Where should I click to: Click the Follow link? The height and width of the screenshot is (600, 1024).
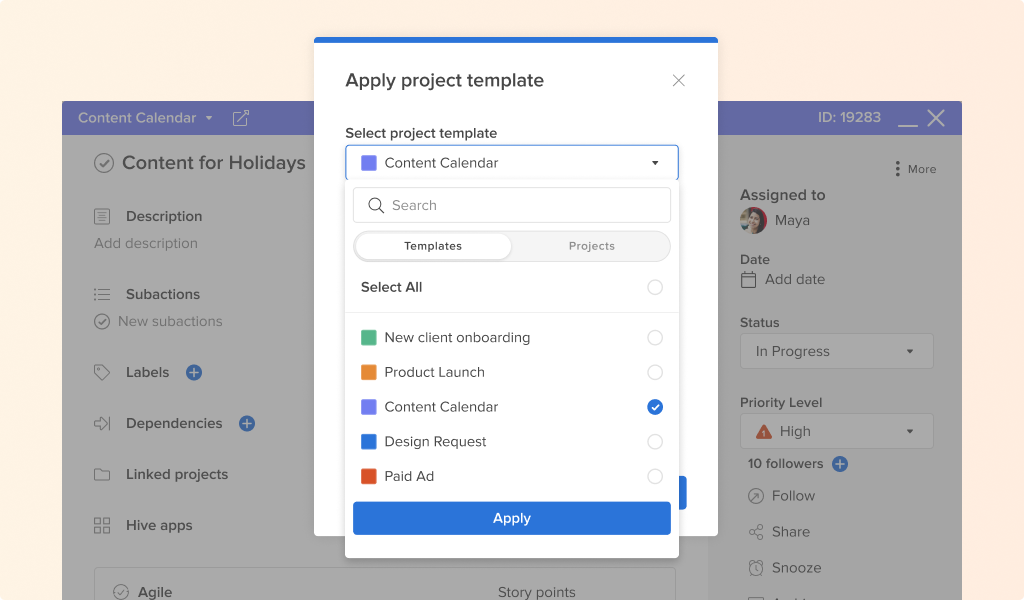tap(793, 496)
